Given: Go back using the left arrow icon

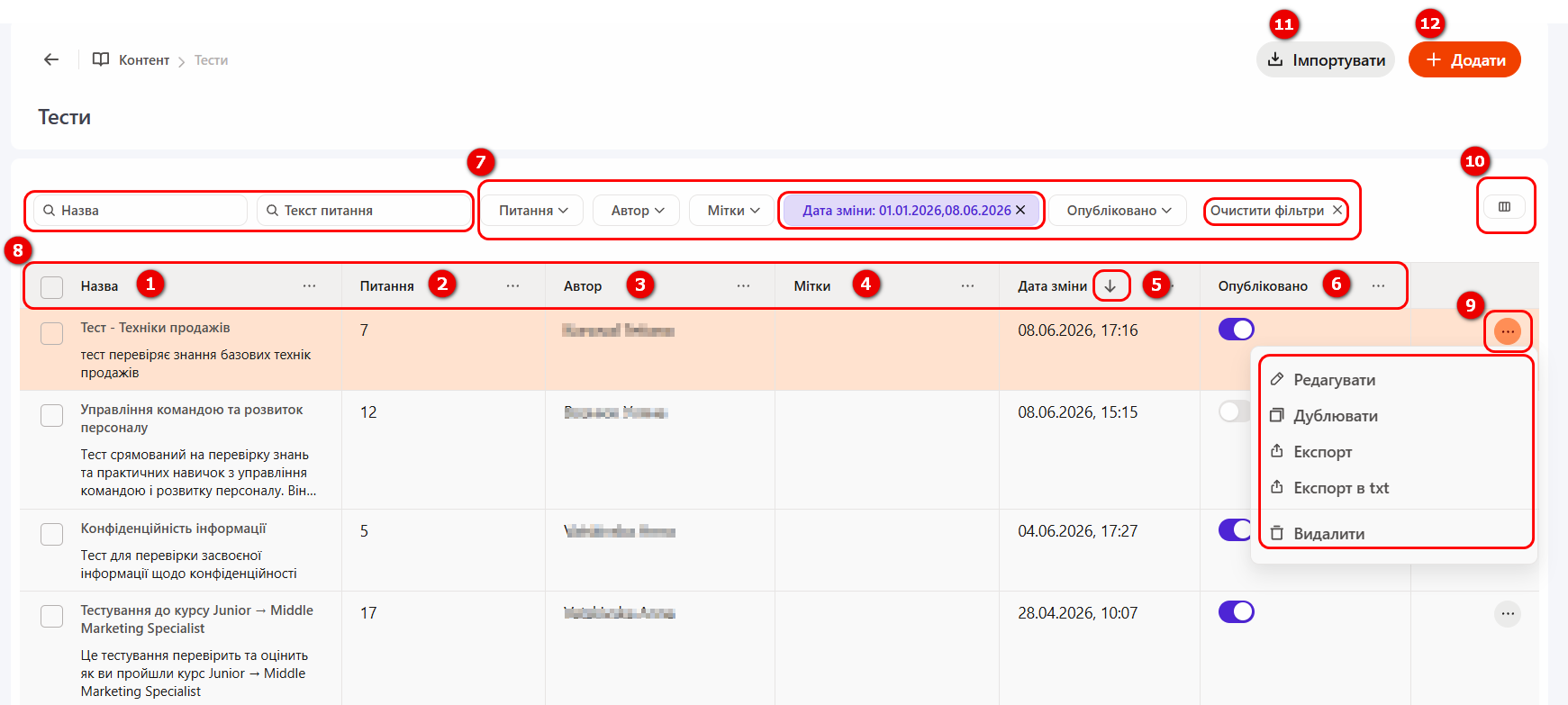Looking at the screenshot, I should (51, 59).
